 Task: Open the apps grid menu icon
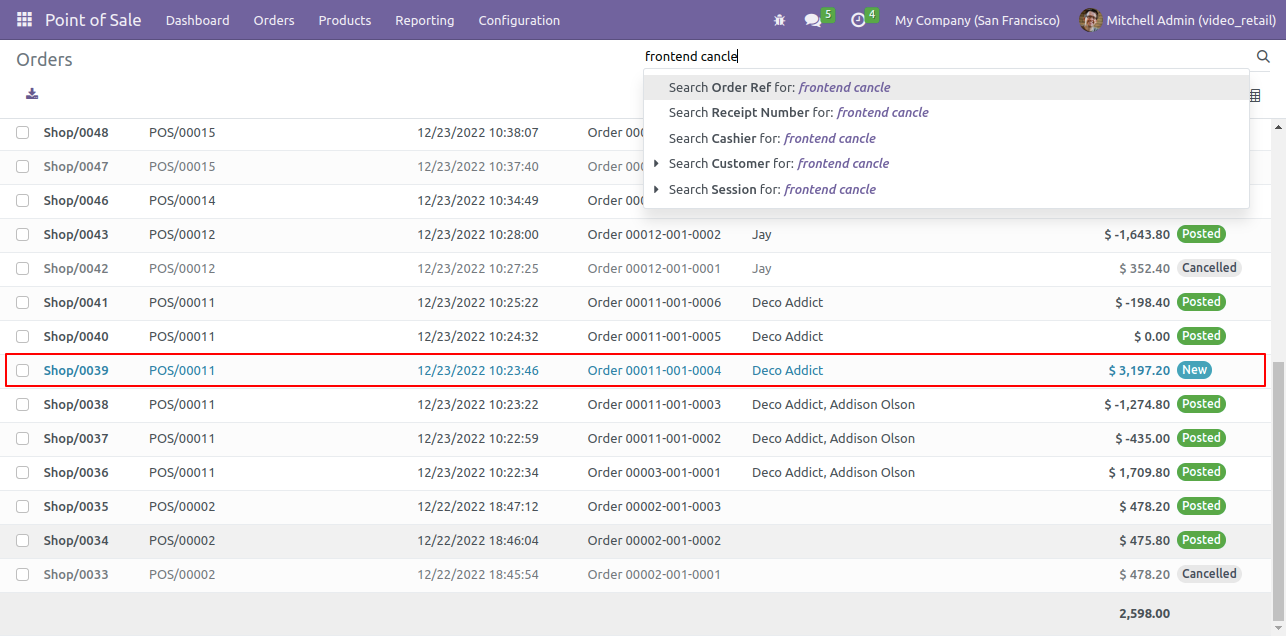(24, 20)
